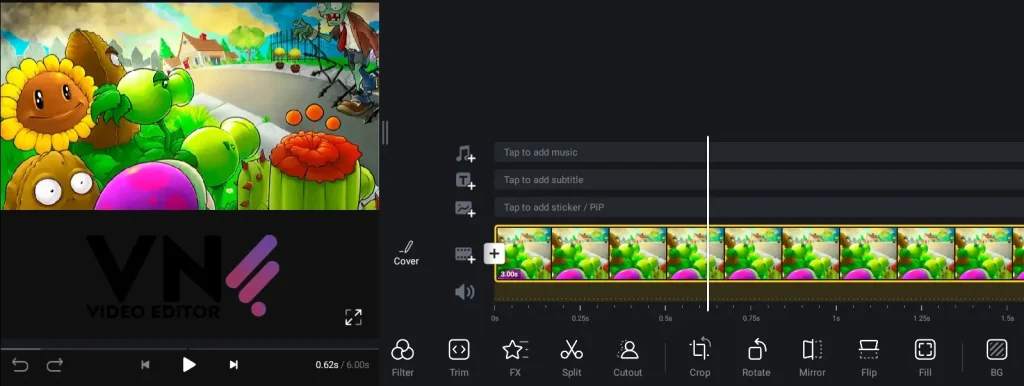Image resolution: width=1024 pixels, height=386 pixels.
Task: Tap to add sticker / PiP track
Action: pos(759,207)
